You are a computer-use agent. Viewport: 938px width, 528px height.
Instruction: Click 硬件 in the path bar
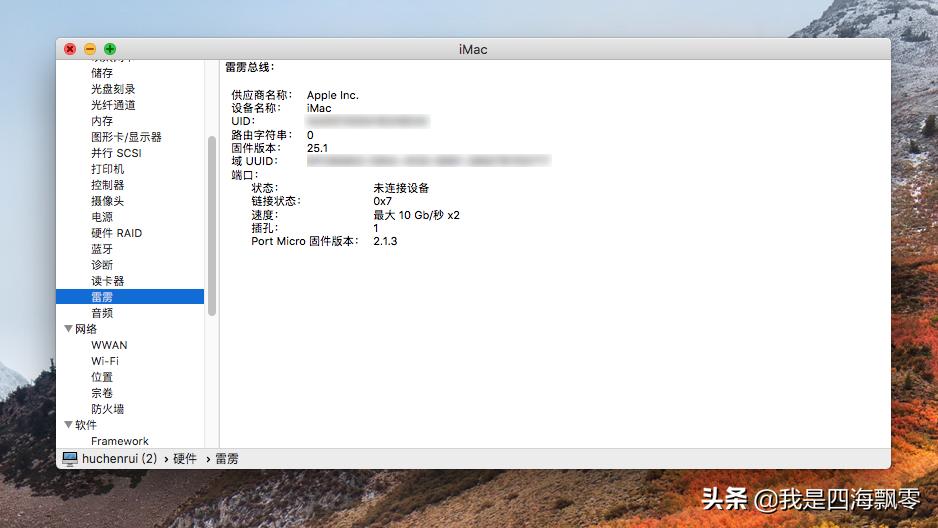point(185,459)
